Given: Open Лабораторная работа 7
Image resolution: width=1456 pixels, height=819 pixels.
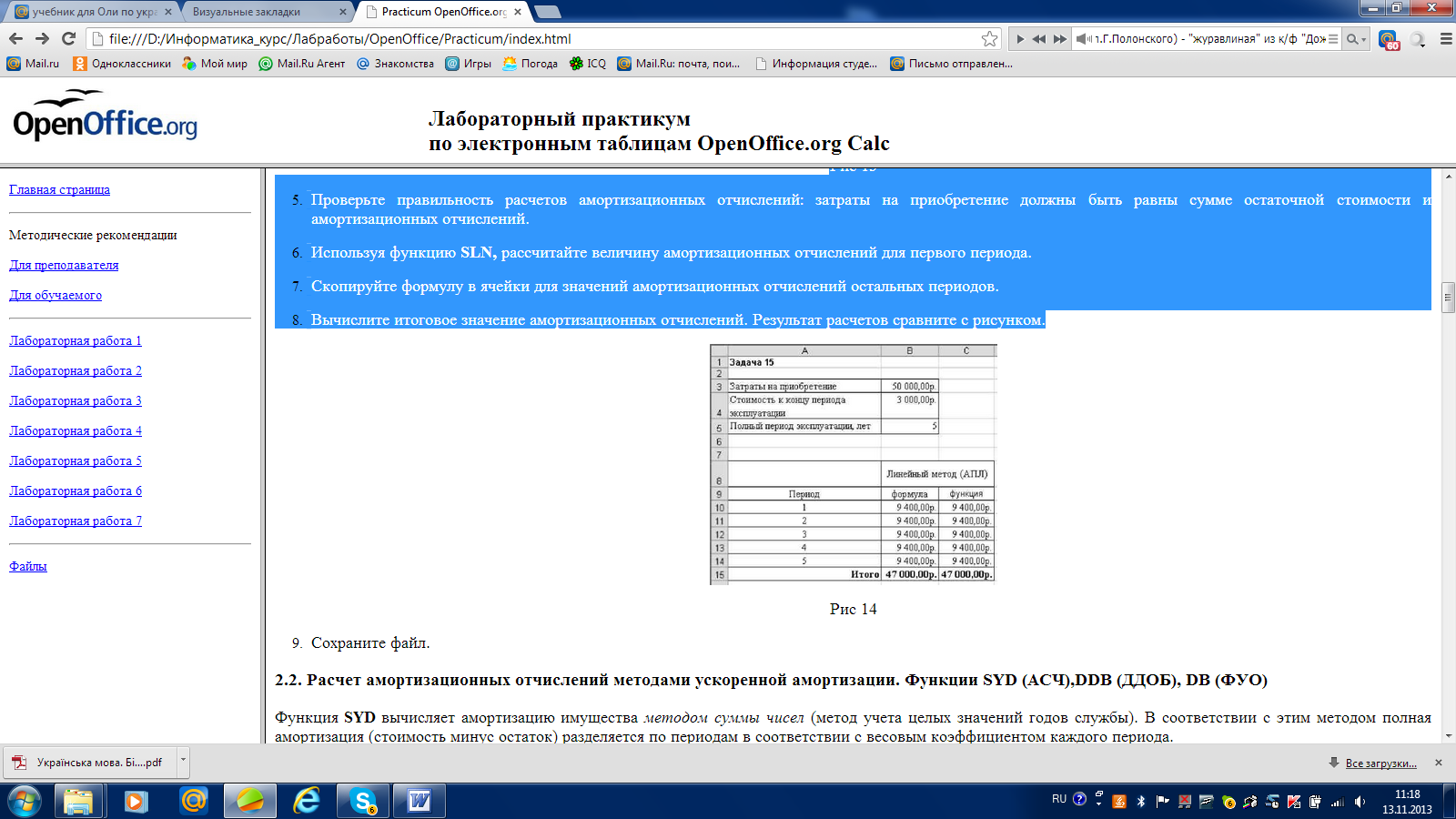Looking at the screenshot, I should coord(76,521).
